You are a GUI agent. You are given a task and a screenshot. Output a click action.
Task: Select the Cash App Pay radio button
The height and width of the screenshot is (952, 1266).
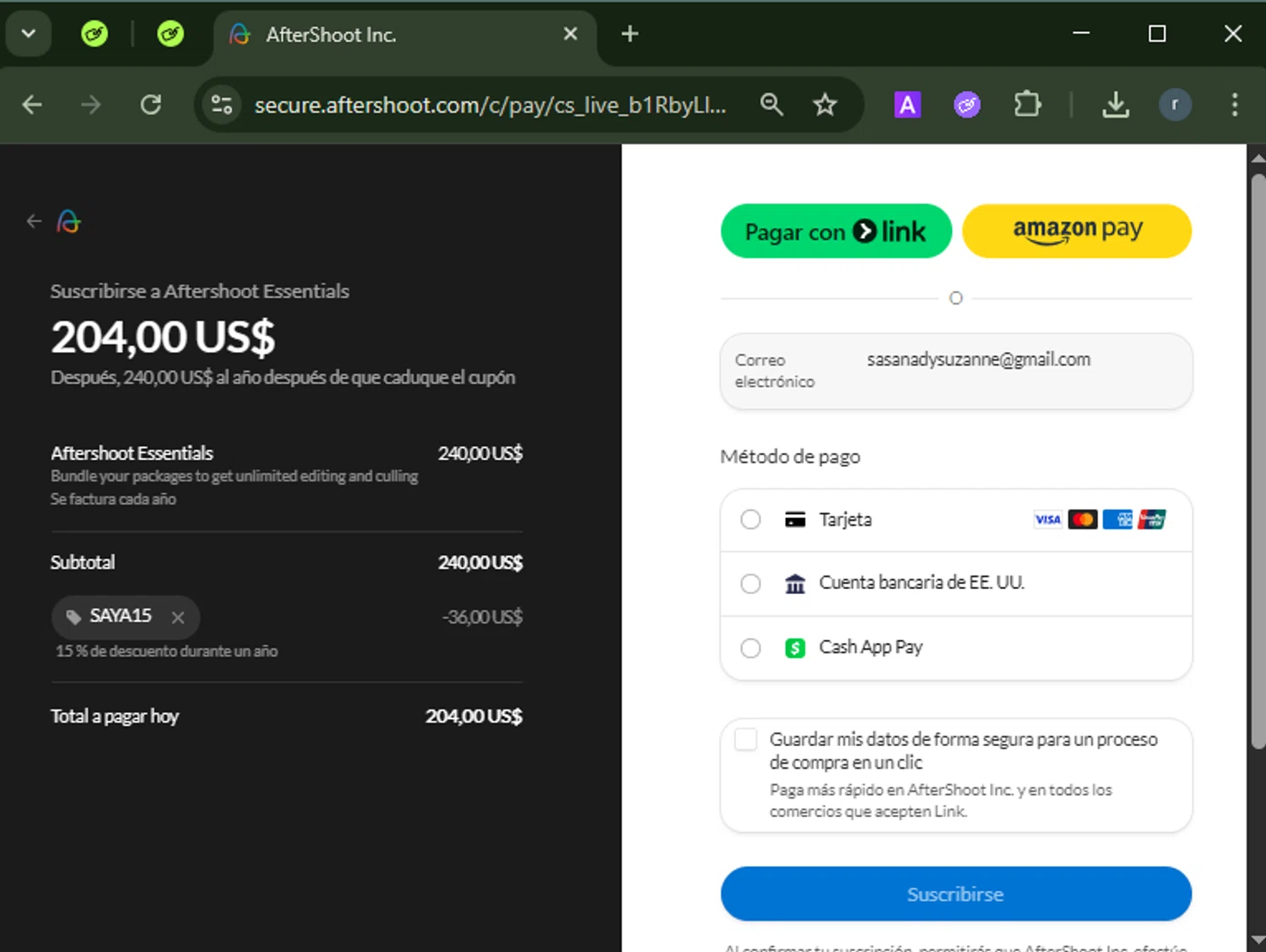[x=750, y=647]
